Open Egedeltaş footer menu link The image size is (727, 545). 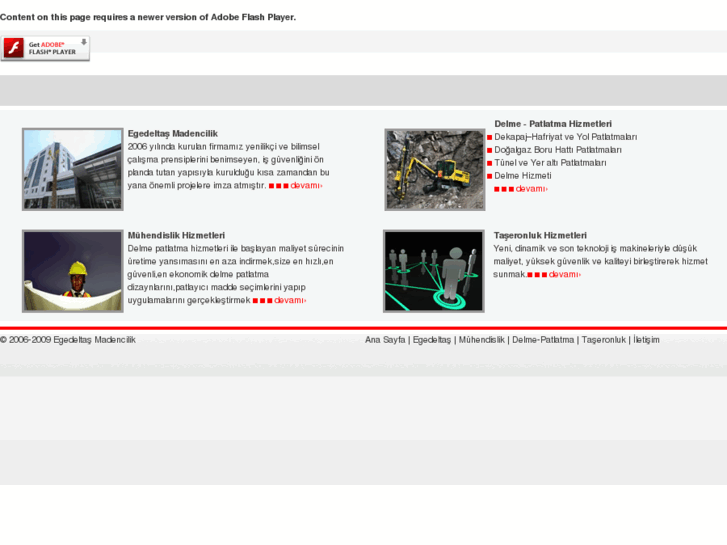point(432,340)
